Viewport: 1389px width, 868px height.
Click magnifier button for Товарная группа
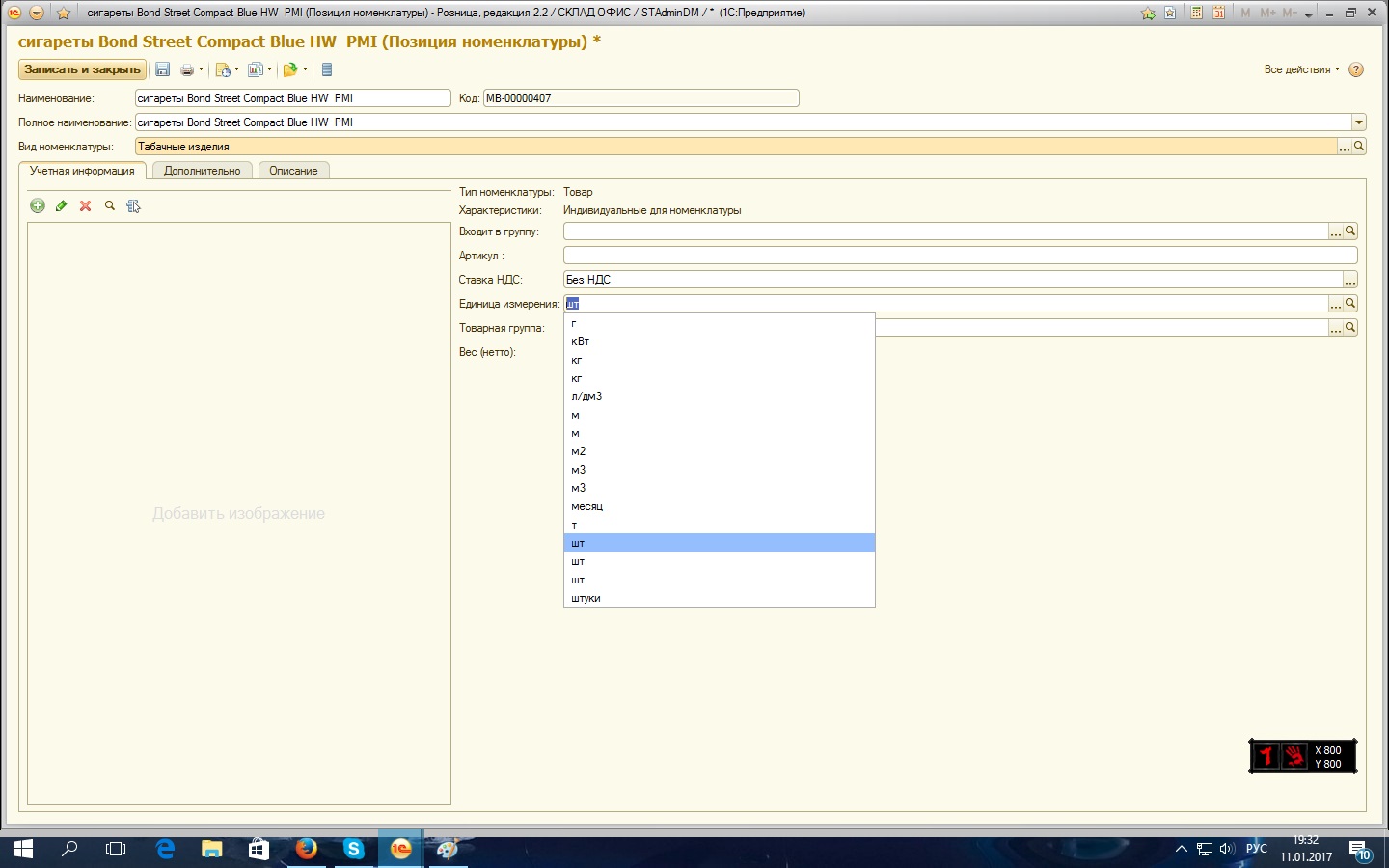pyautogui.click(x=1350, y=328)
